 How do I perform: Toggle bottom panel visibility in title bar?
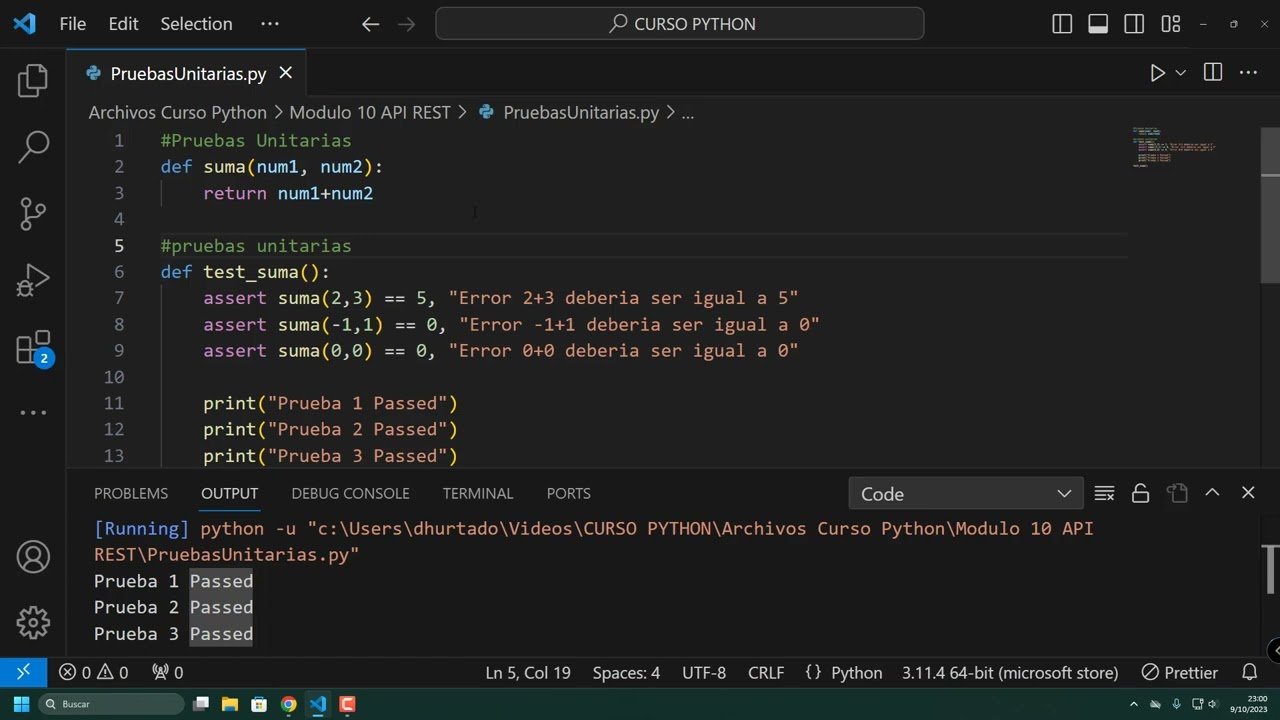[x=1098, y=24]
